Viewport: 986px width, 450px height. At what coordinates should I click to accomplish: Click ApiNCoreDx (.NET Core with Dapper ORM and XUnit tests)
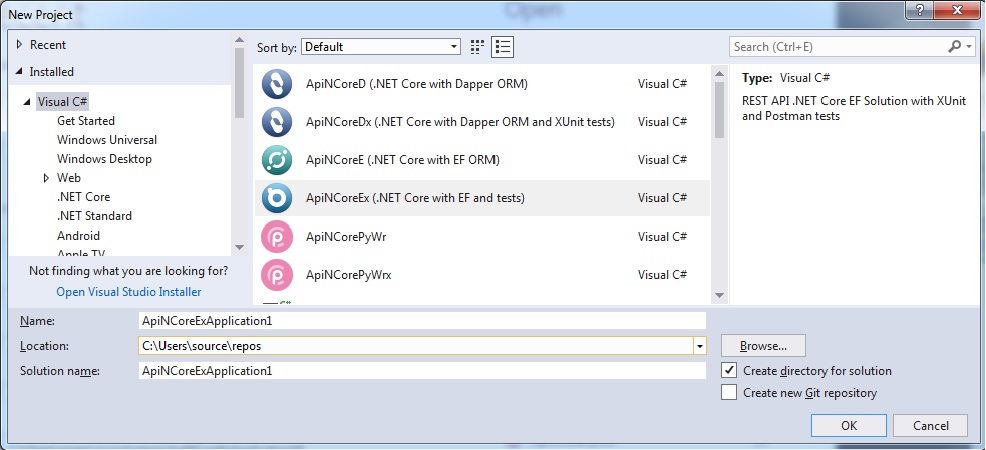point(460,122)
